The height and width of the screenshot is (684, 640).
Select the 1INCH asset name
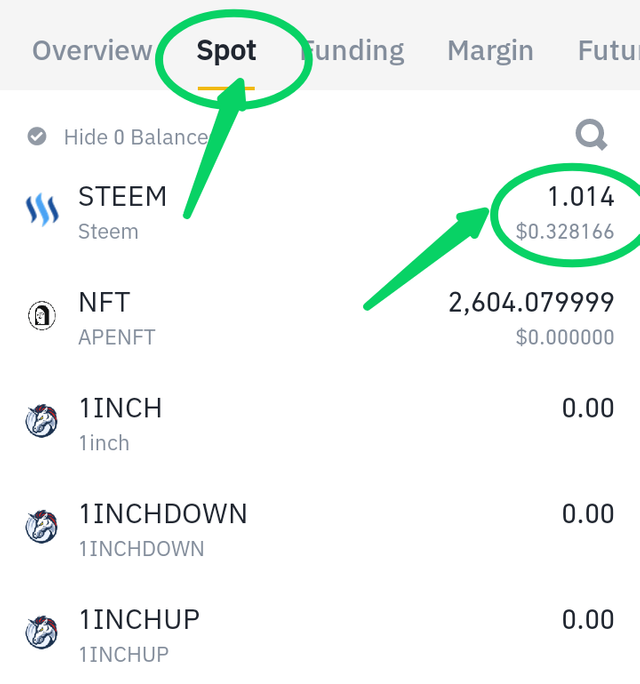[120, 408]
